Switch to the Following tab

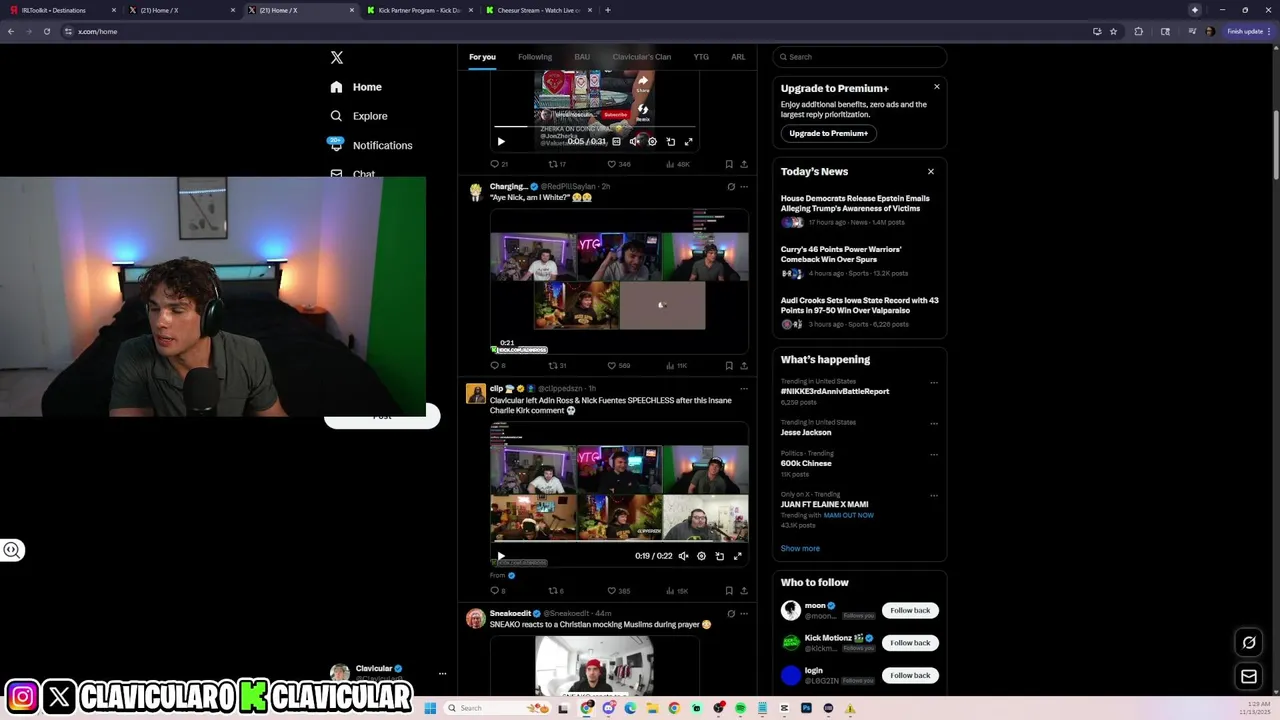click(x=535, y=57)
